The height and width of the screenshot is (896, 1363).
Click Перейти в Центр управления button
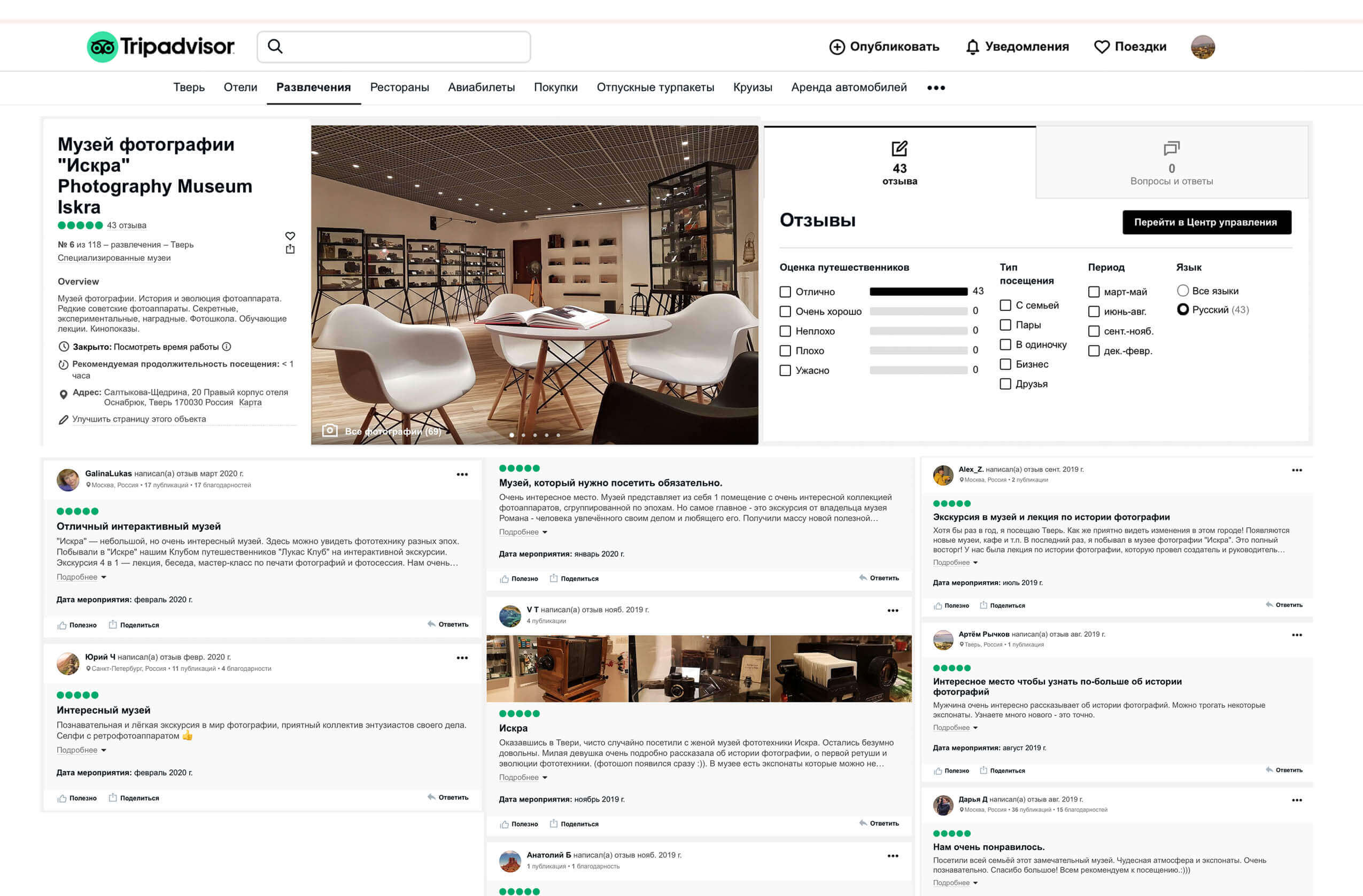(1207, 222)
